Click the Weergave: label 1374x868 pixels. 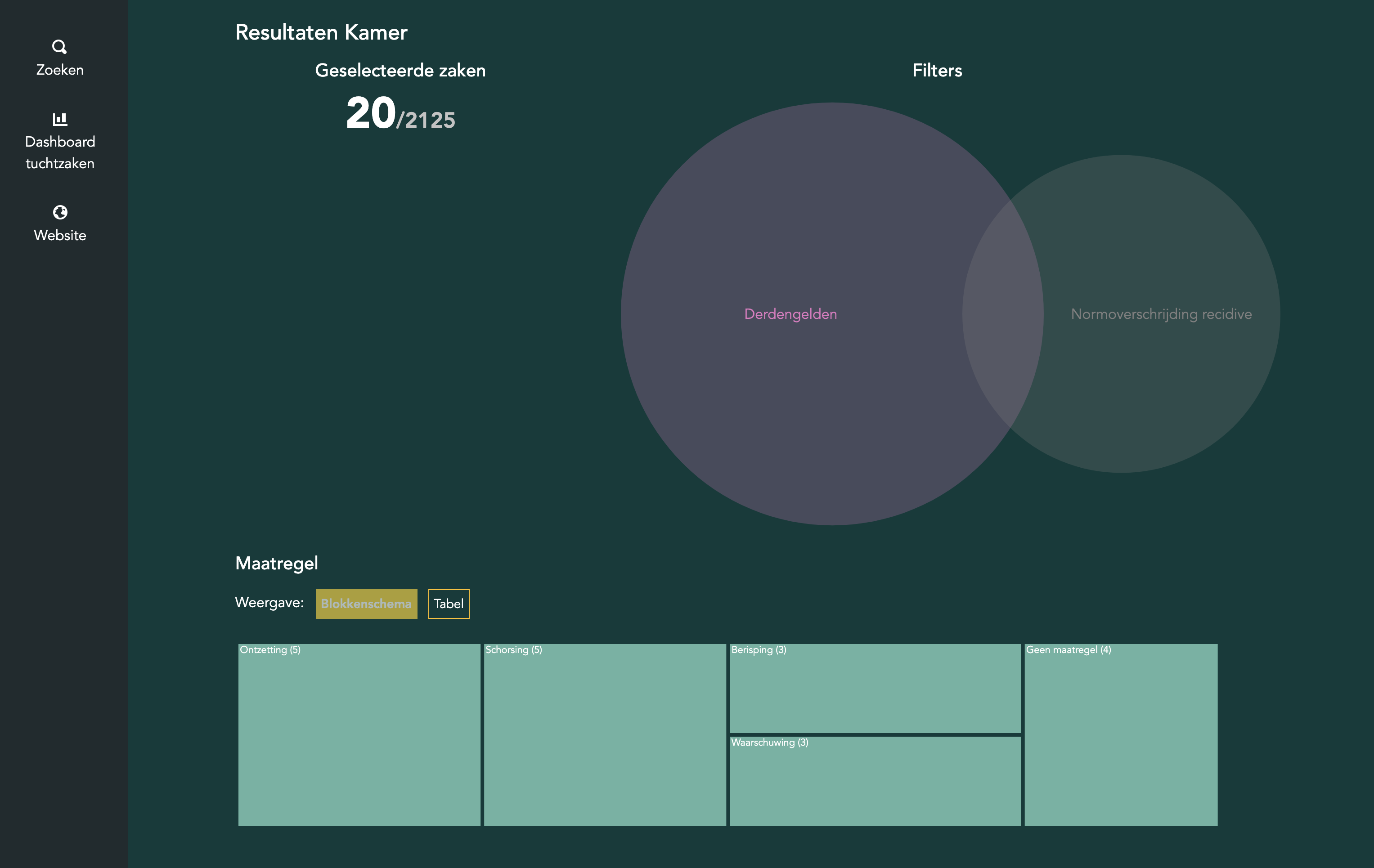coord(269,602)
